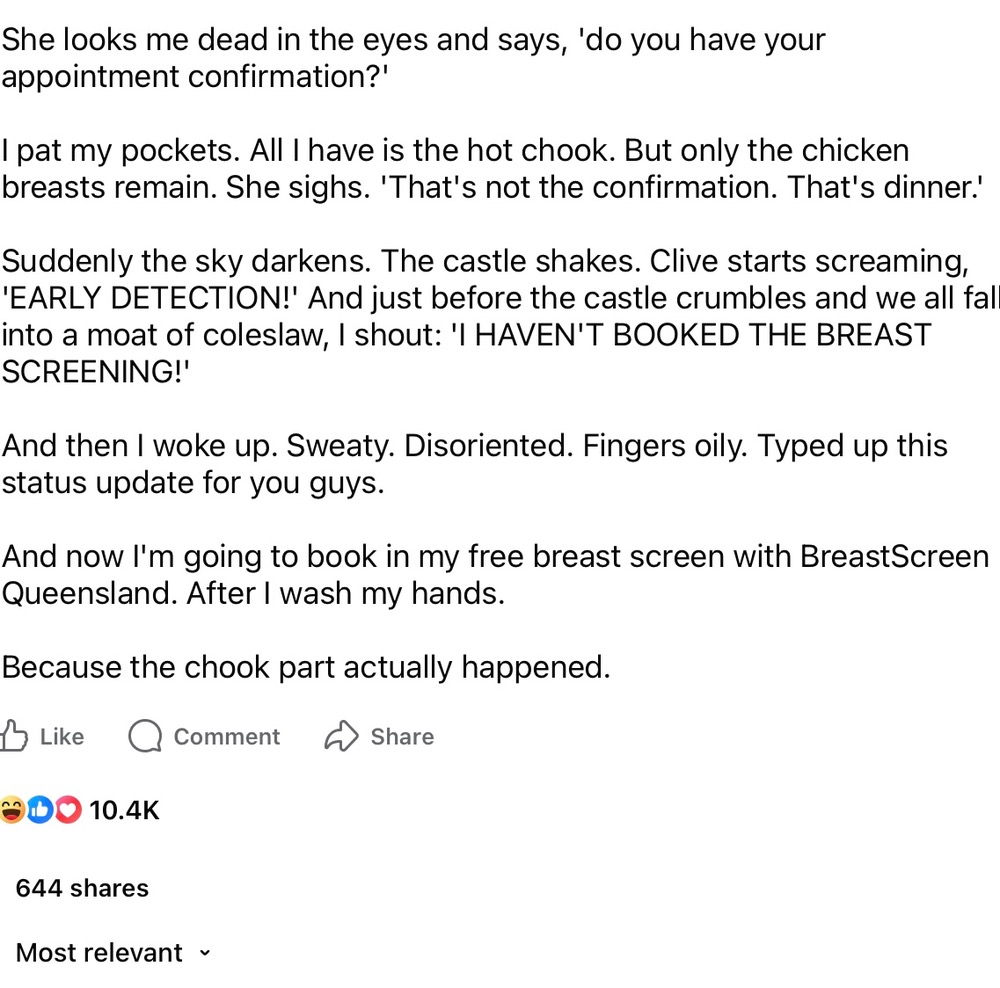View the 10.4K reactions count
This screenshot has width=1000, height=988.
(x=124, y=810)
